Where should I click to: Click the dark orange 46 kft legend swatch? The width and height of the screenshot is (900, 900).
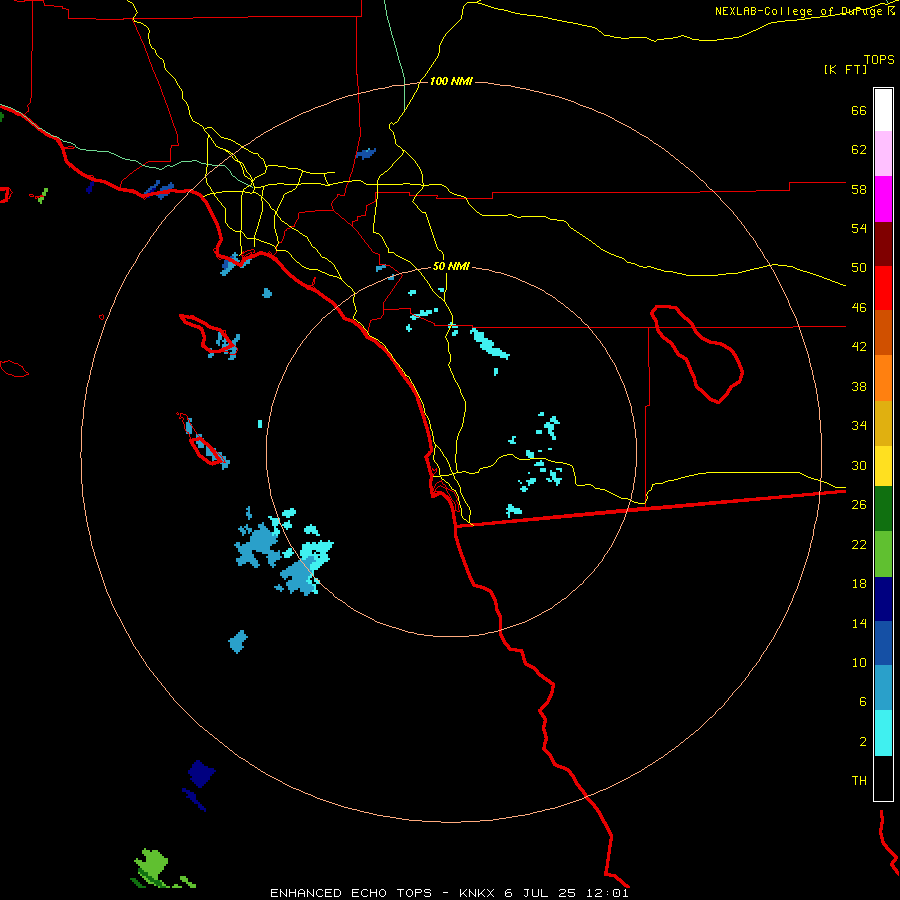(x=883, y=332)
